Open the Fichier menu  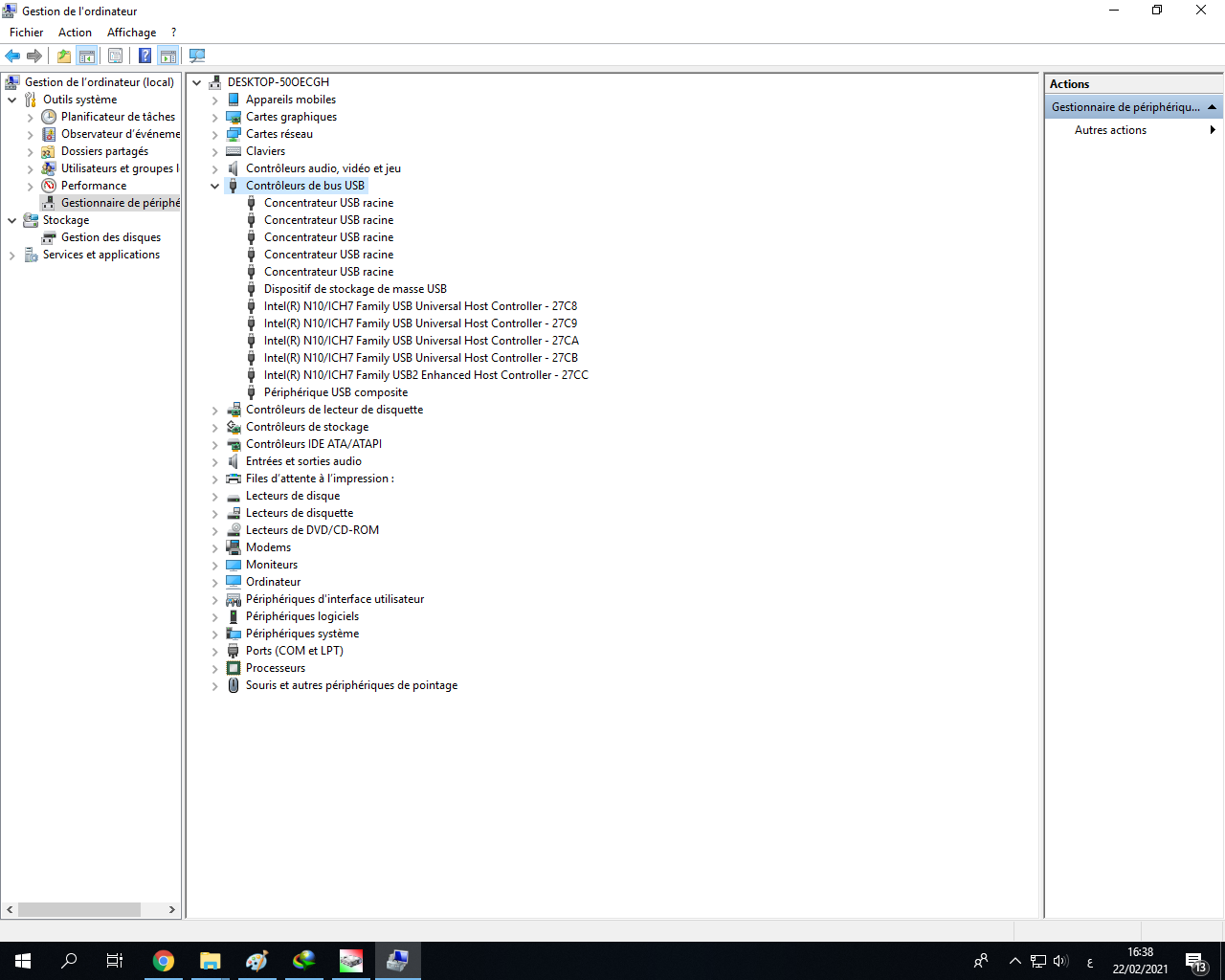[x=27, y=33]
